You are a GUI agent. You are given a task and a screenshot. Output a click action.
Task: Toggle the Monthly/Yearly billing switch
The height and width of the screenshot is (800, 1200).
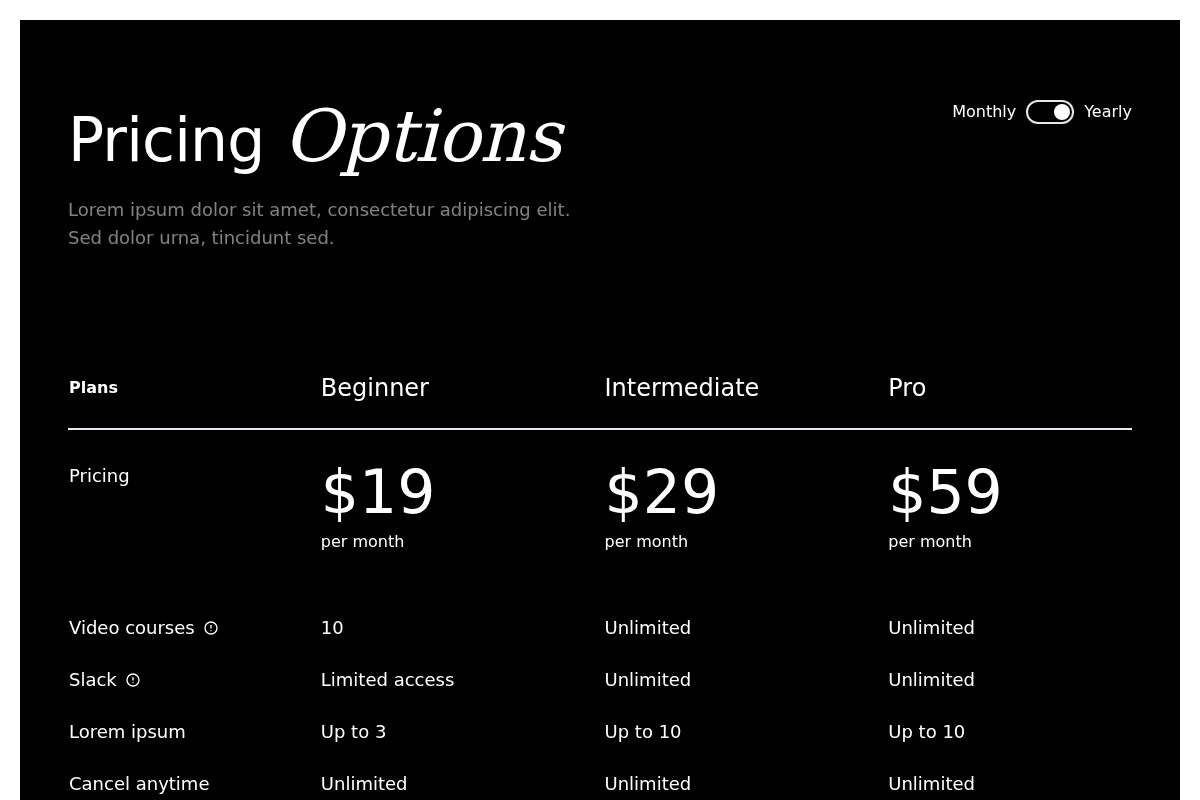1049,112
